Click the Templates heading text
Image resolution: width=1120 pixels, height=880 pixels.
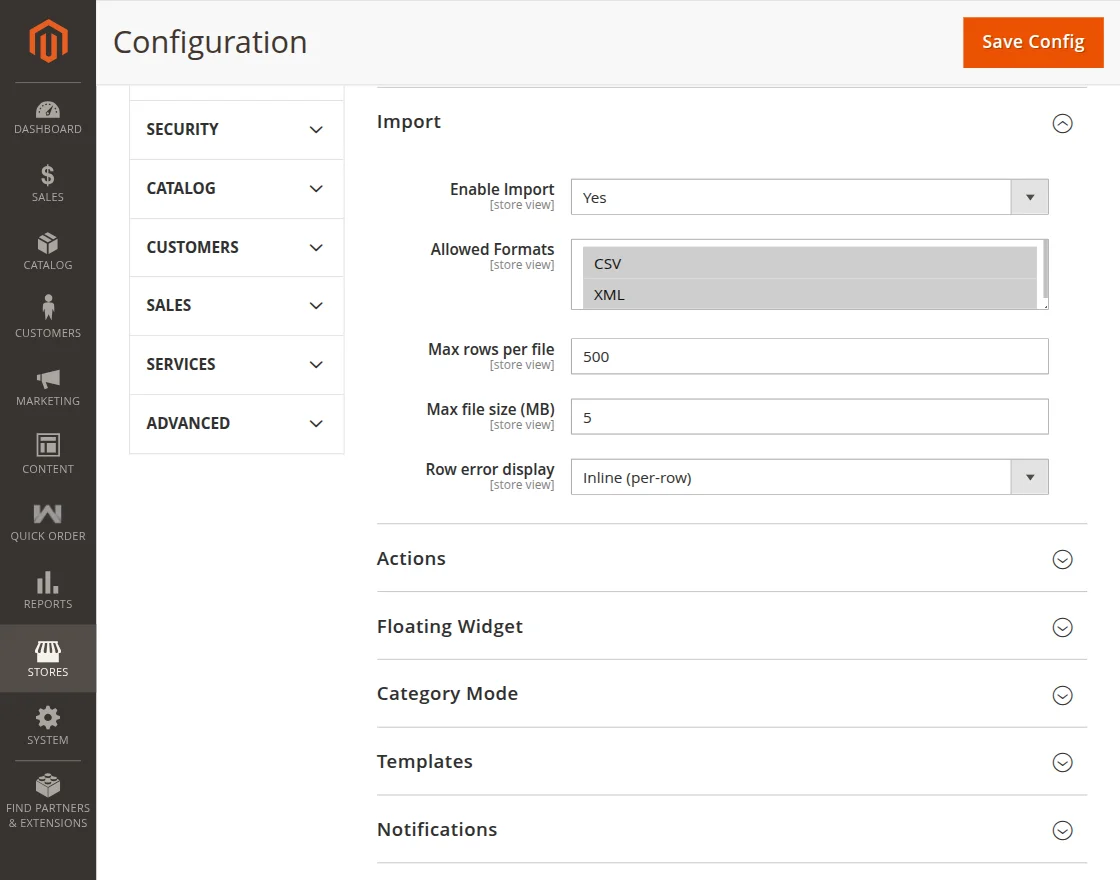424,762
